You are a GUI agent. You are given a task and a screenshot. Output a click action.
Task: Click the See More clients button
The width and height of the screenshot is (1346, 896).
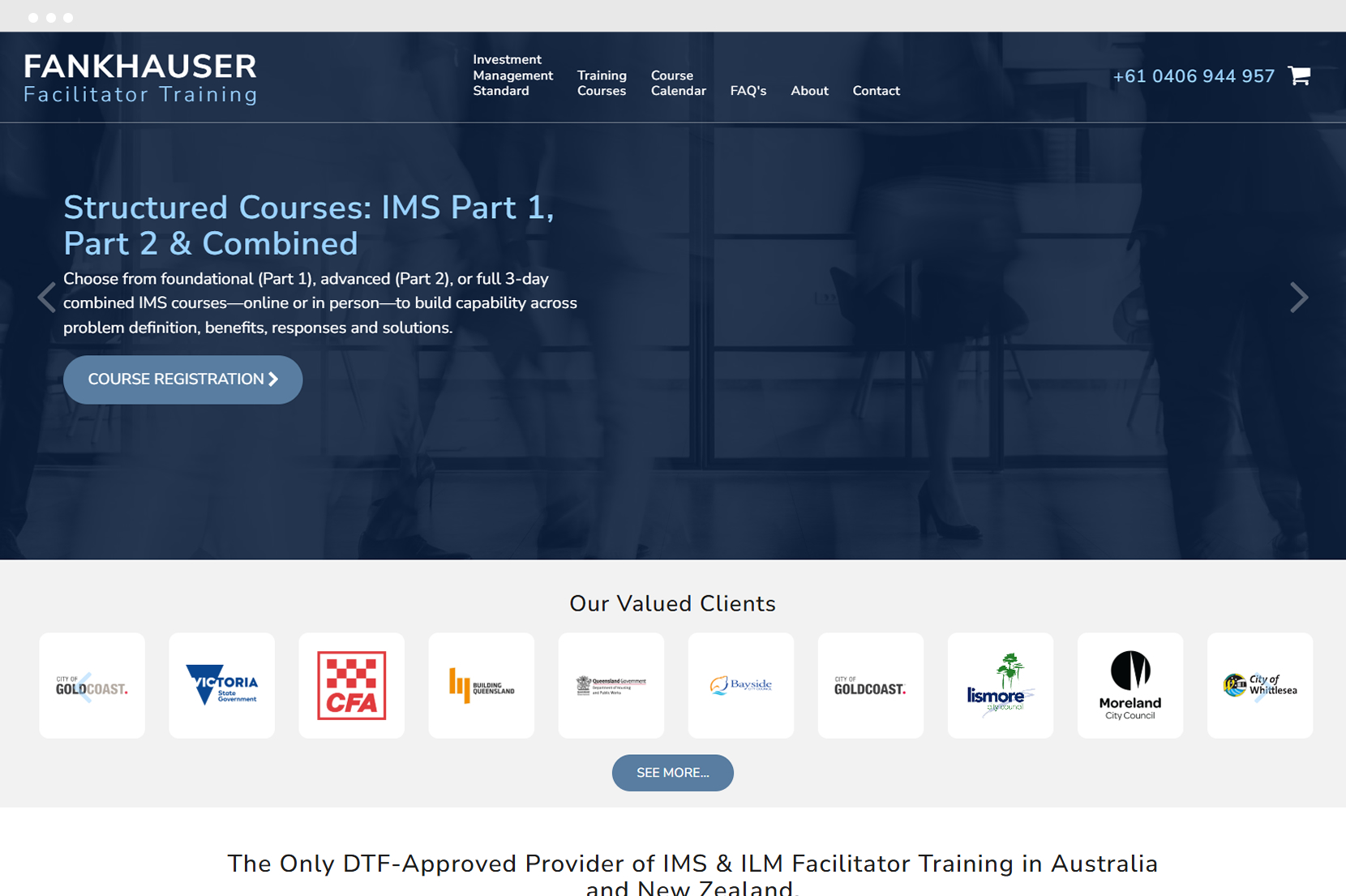pos(672,773)
